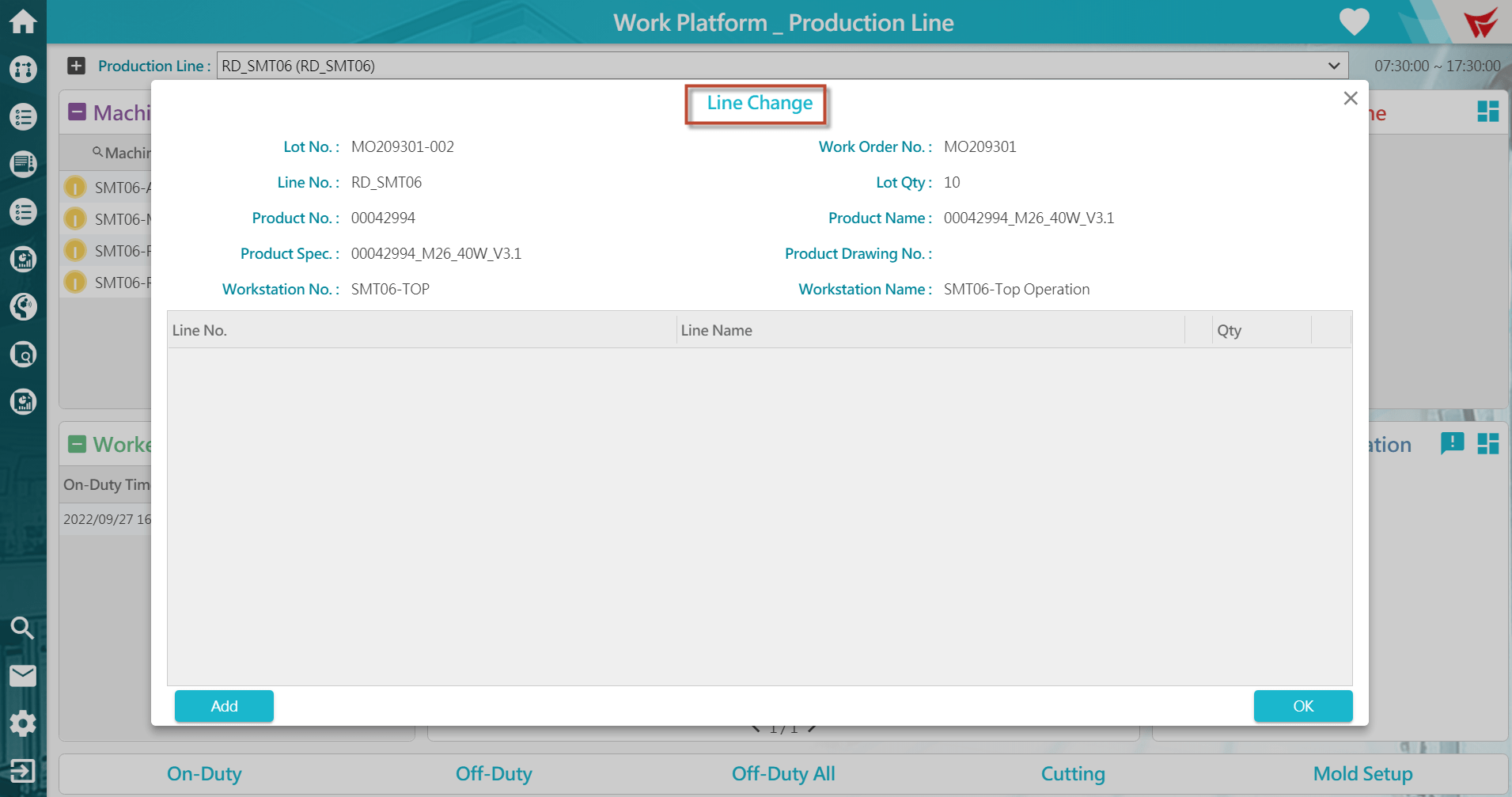1512x797 pixels.
Task: Click the upper dashboard layout grid icon
Action: pyautogui.click(x=1487, y=112)
